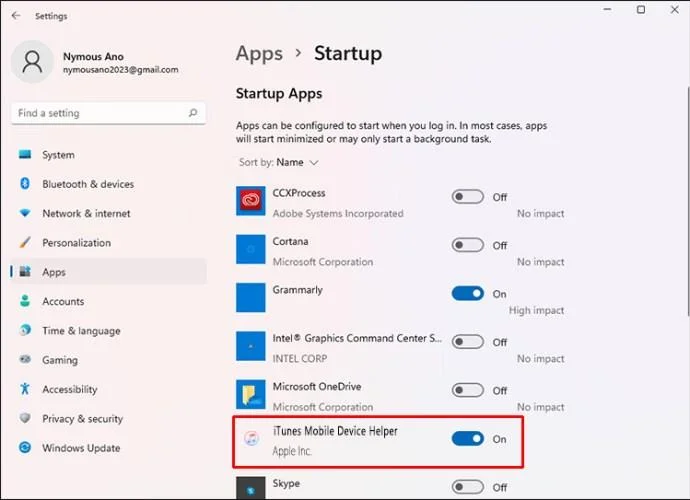Viewport: 690px width, 500px height.
Task: Click the High impact label for Grammarly
Action: (x=536, y=310)
